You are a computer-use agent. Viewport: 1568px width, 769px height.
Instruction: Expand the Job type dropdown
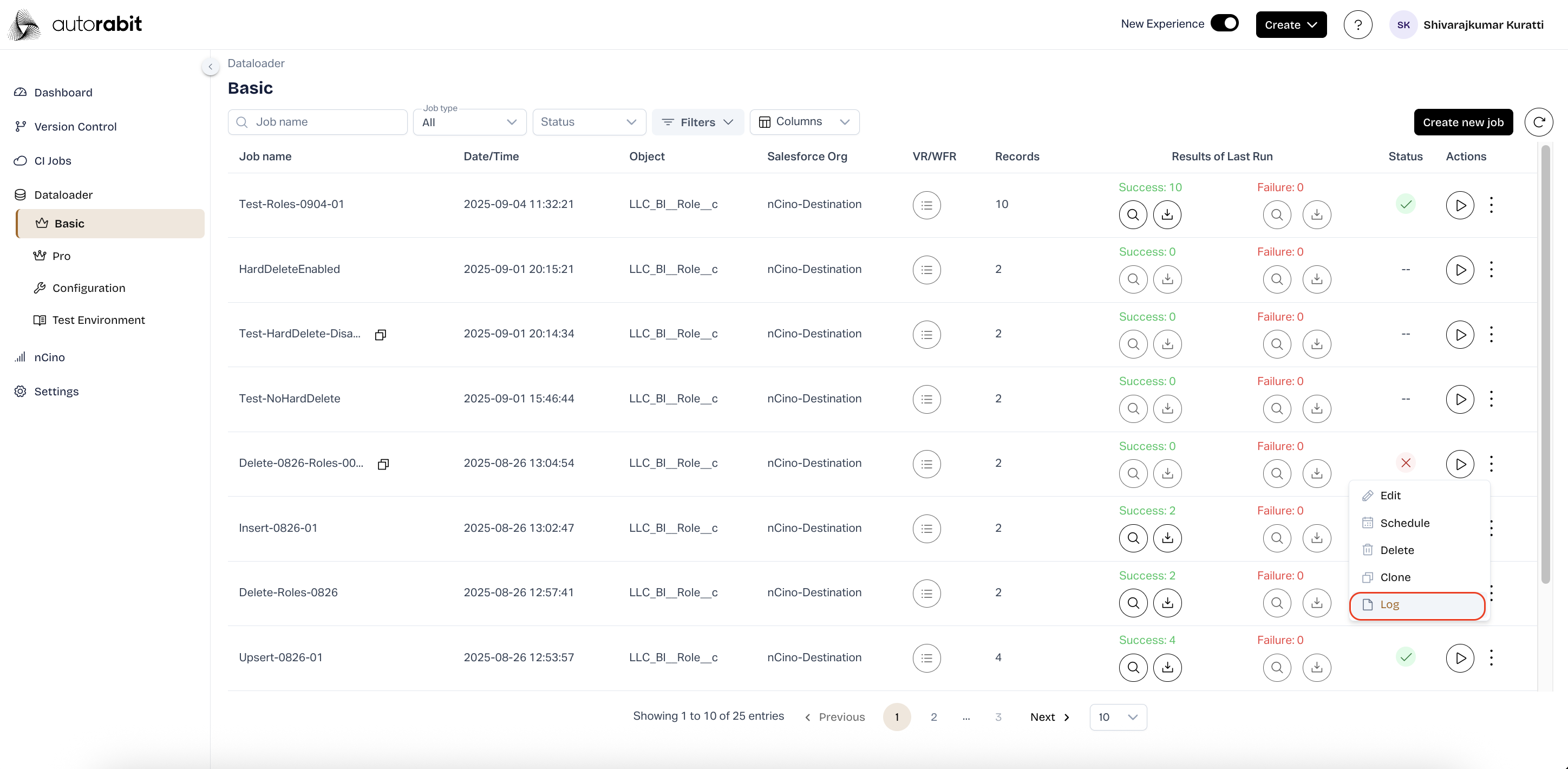pos(469,122)
